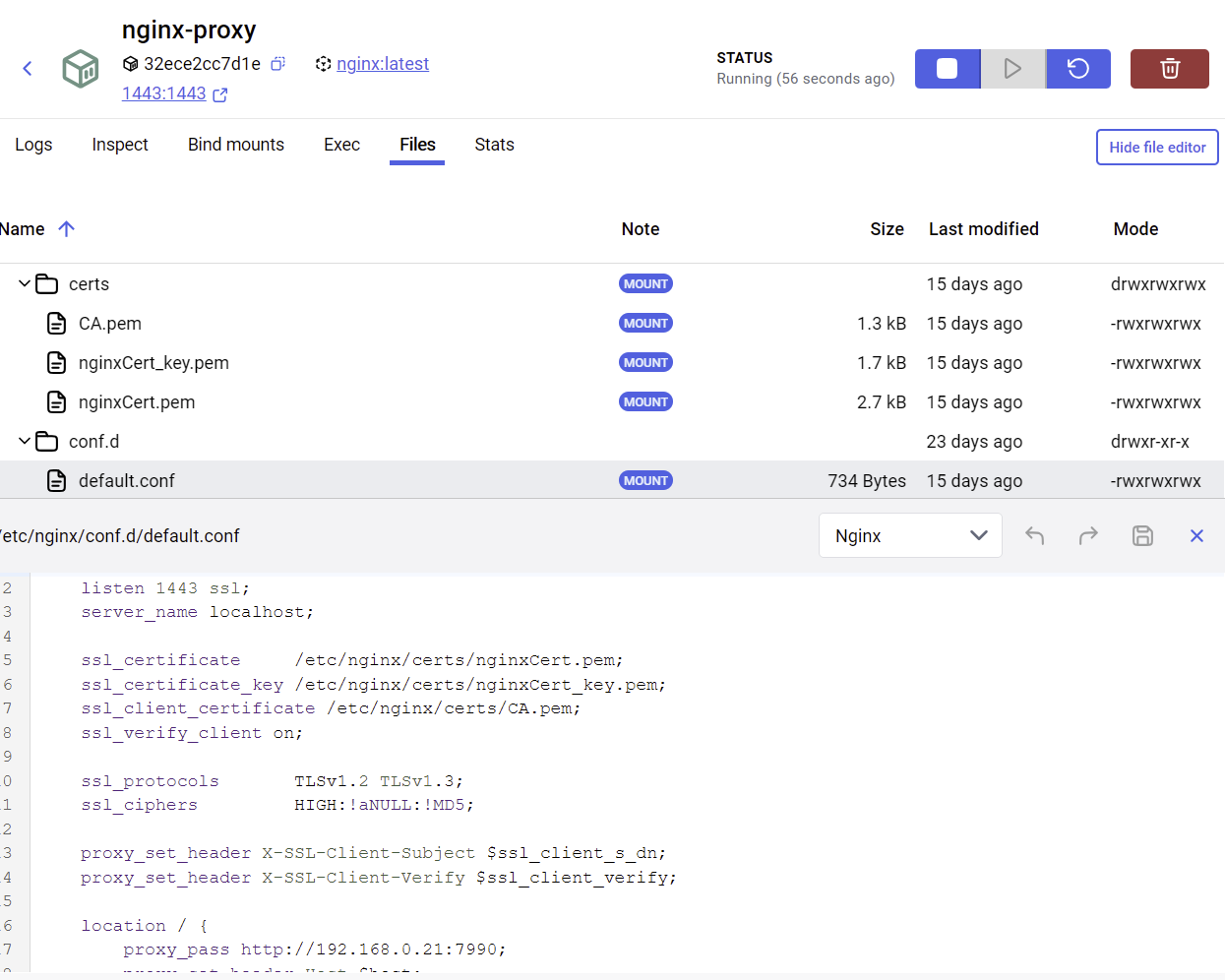1225x980 pixels.
Task: Click the 2.7 kB size of nginxCert.pem
Action: [x=882, y=402]
